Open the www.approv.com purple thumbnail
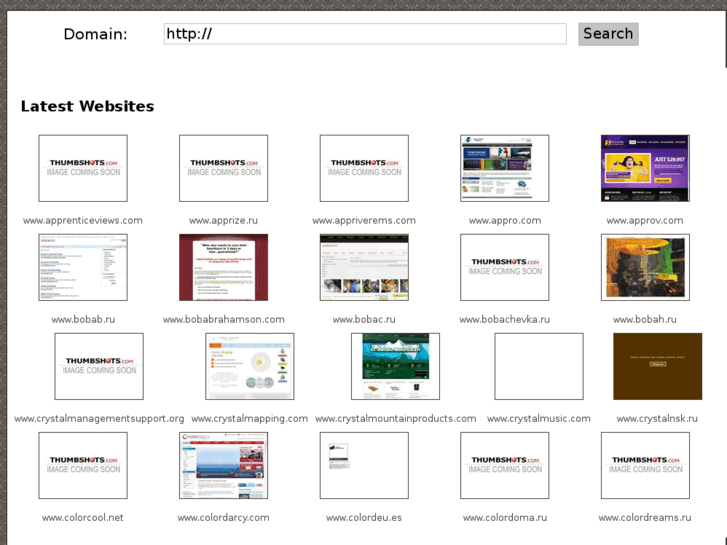727x545 pixels. tap(645, 168)
